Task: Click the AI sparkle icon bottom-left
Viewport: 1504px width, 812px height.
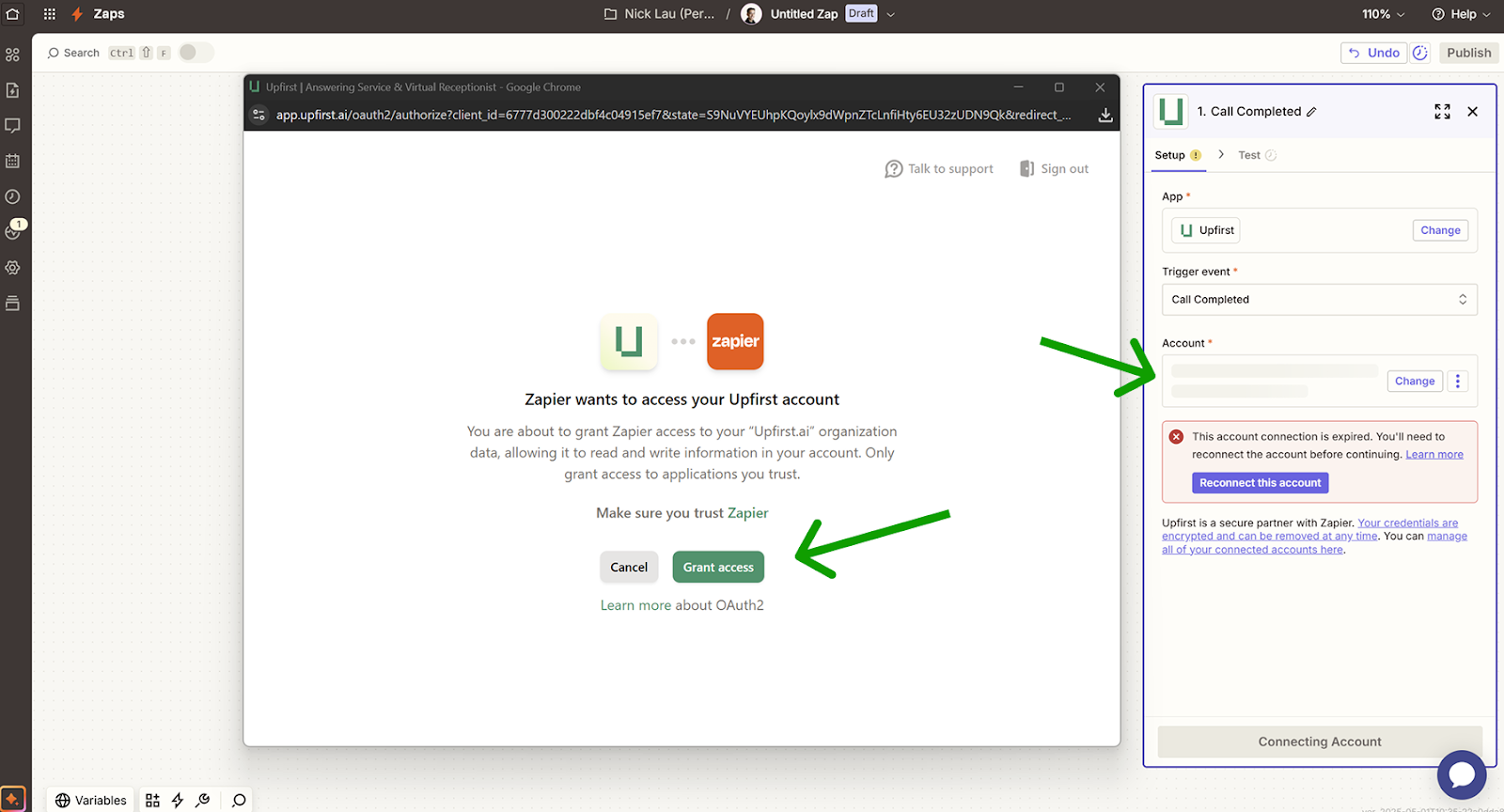Action: coord(12,800)
